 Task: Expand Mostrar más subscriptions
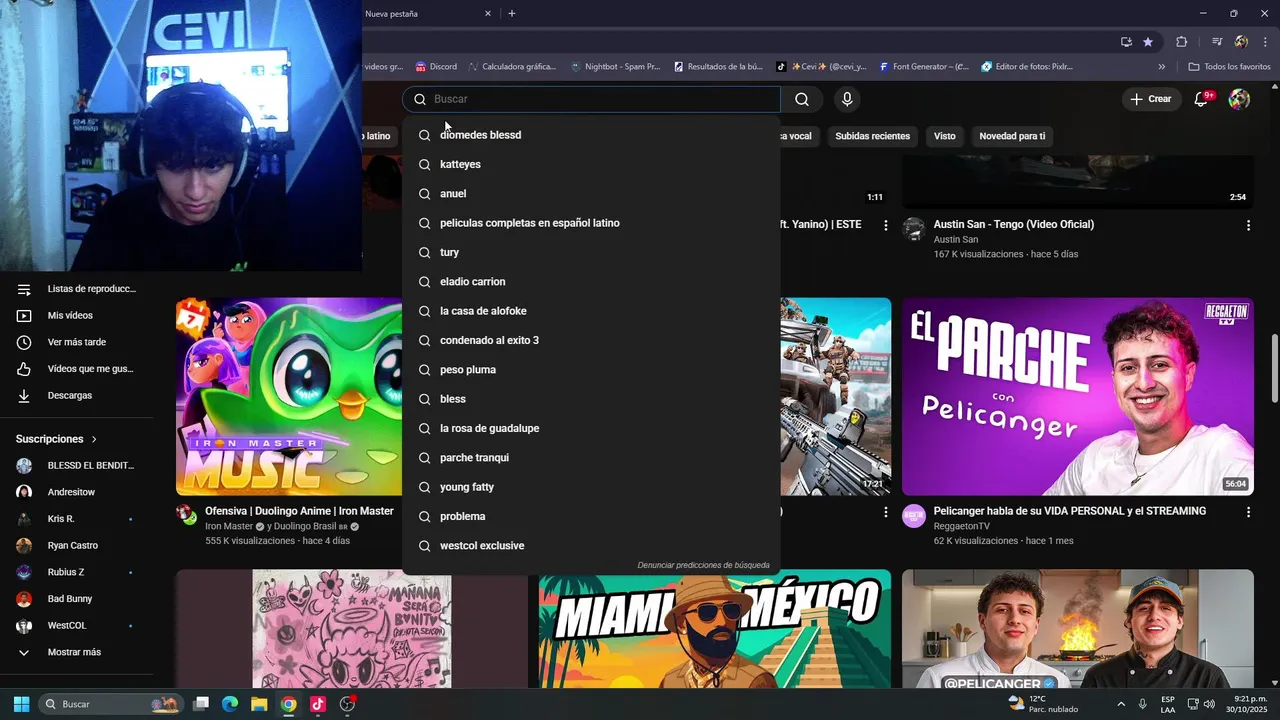point(76,652)
